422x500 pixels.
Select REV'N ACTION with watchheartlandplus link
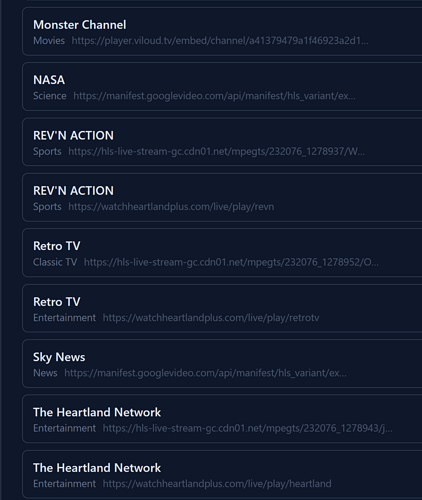222,197
